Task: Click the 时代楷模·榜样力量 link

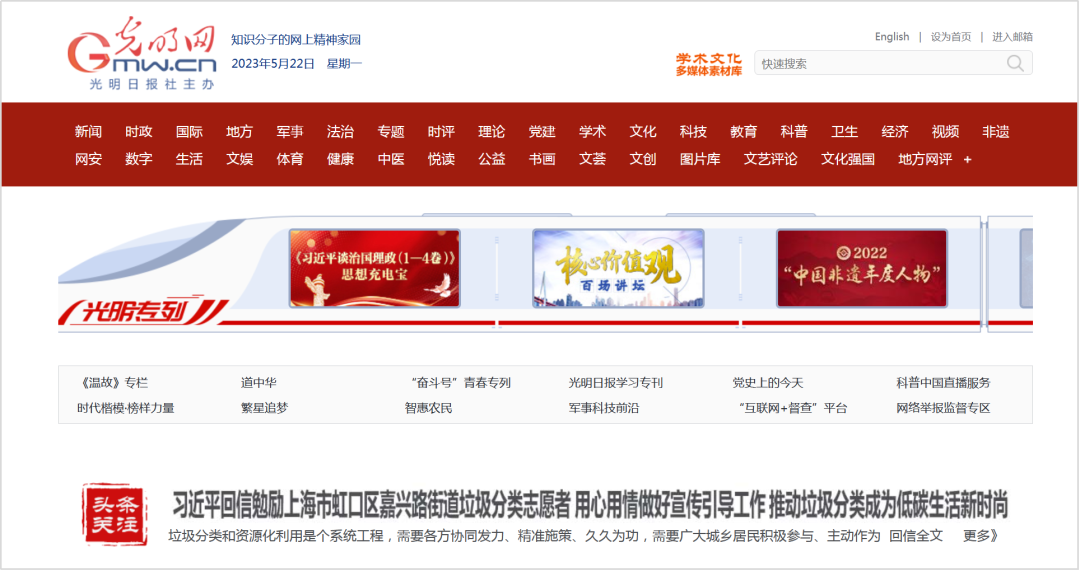Action: (125, 408)
